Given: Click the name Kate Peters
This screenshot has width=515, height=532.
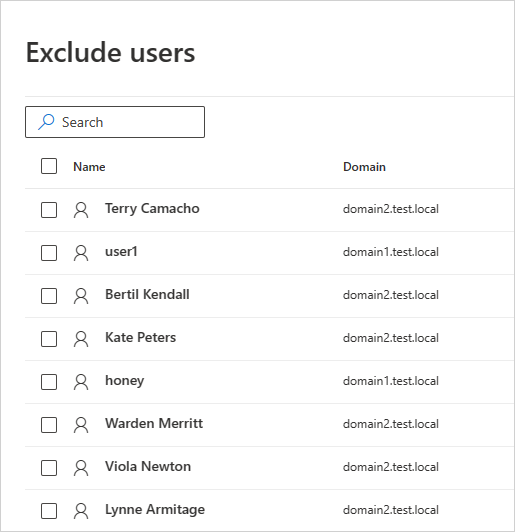Looking at the screenshot, I should point(140,338).
